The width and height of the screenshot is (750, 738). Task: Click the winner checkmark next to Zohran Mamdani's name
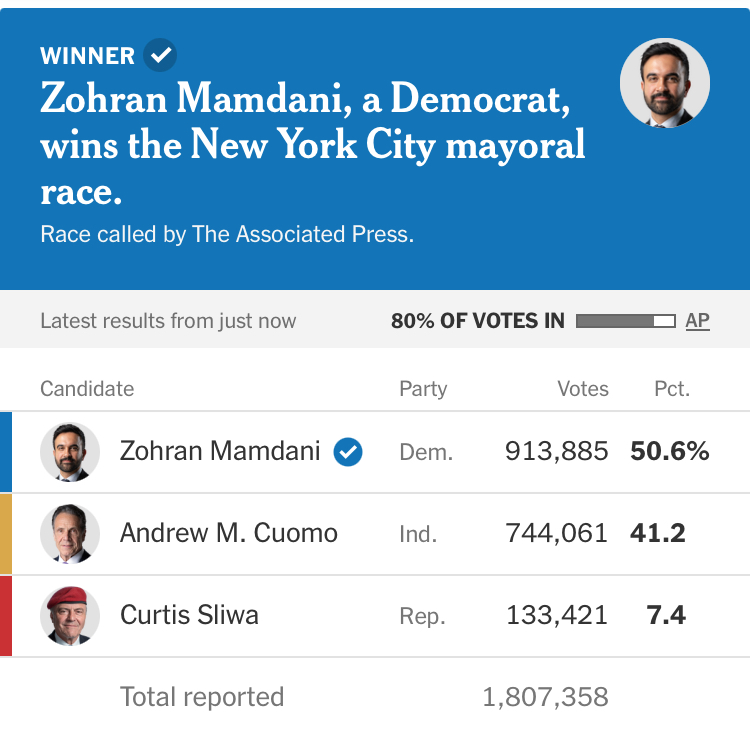347,452
